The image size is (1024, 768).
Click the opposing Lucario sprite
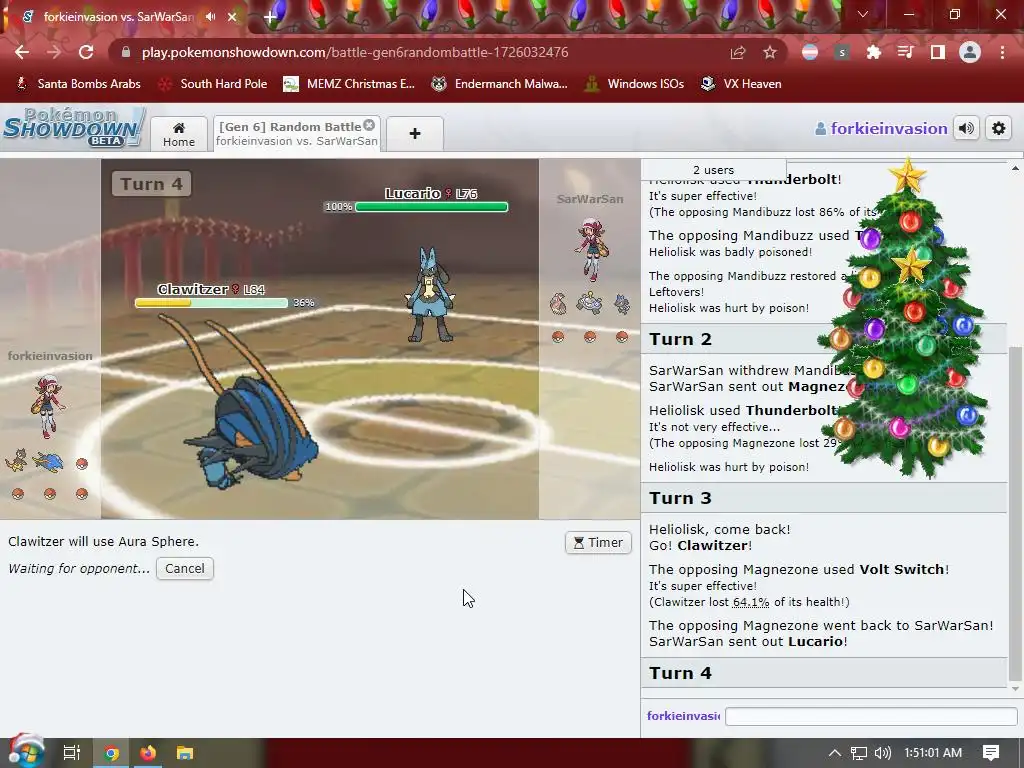click(429, 295)
